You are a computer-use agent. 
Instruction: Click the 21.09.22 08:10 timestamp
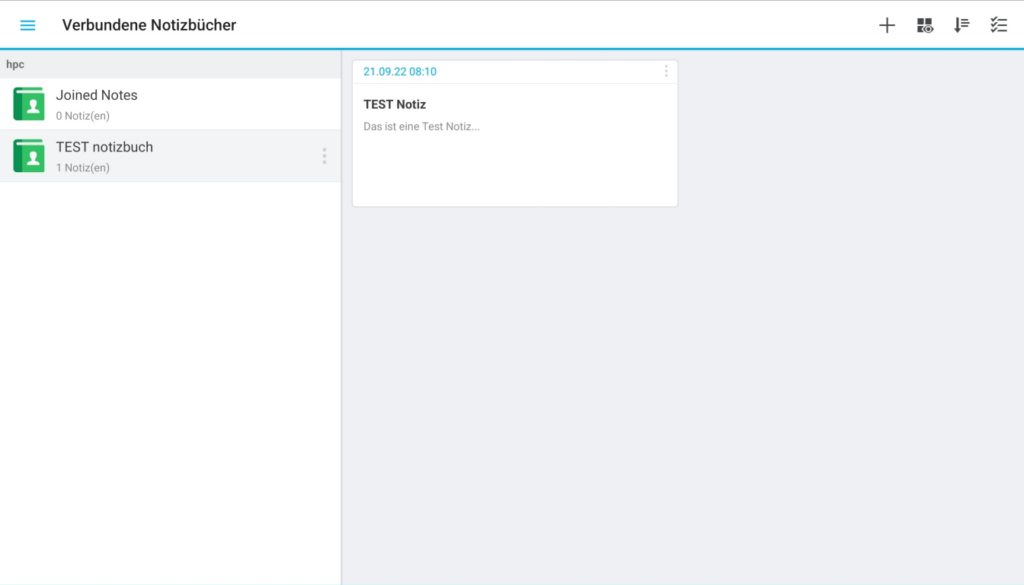tap(399, 71)
